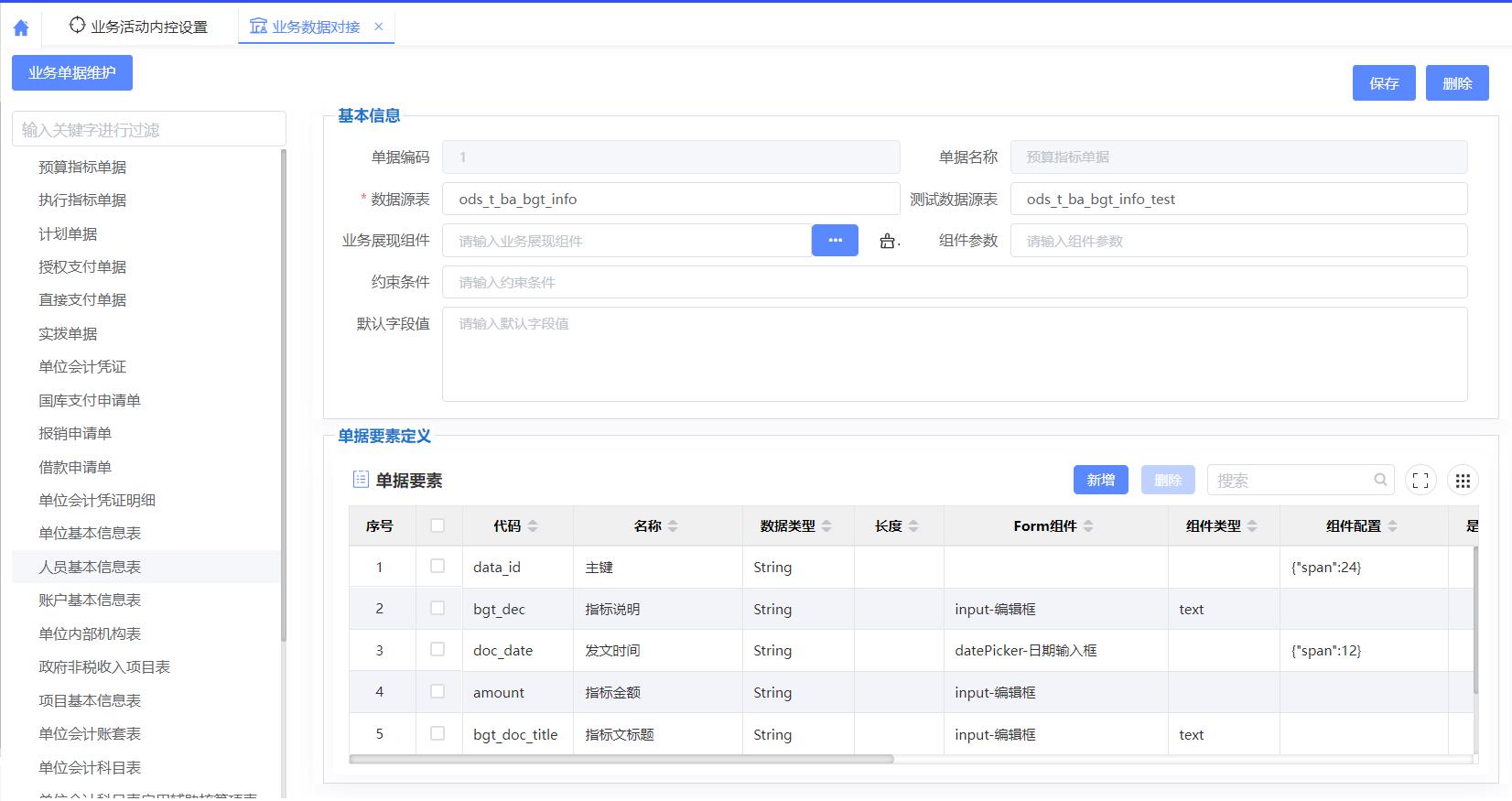Sort by 名称 column
This screenshot has height=801, width=1512.
coord(673,526)
